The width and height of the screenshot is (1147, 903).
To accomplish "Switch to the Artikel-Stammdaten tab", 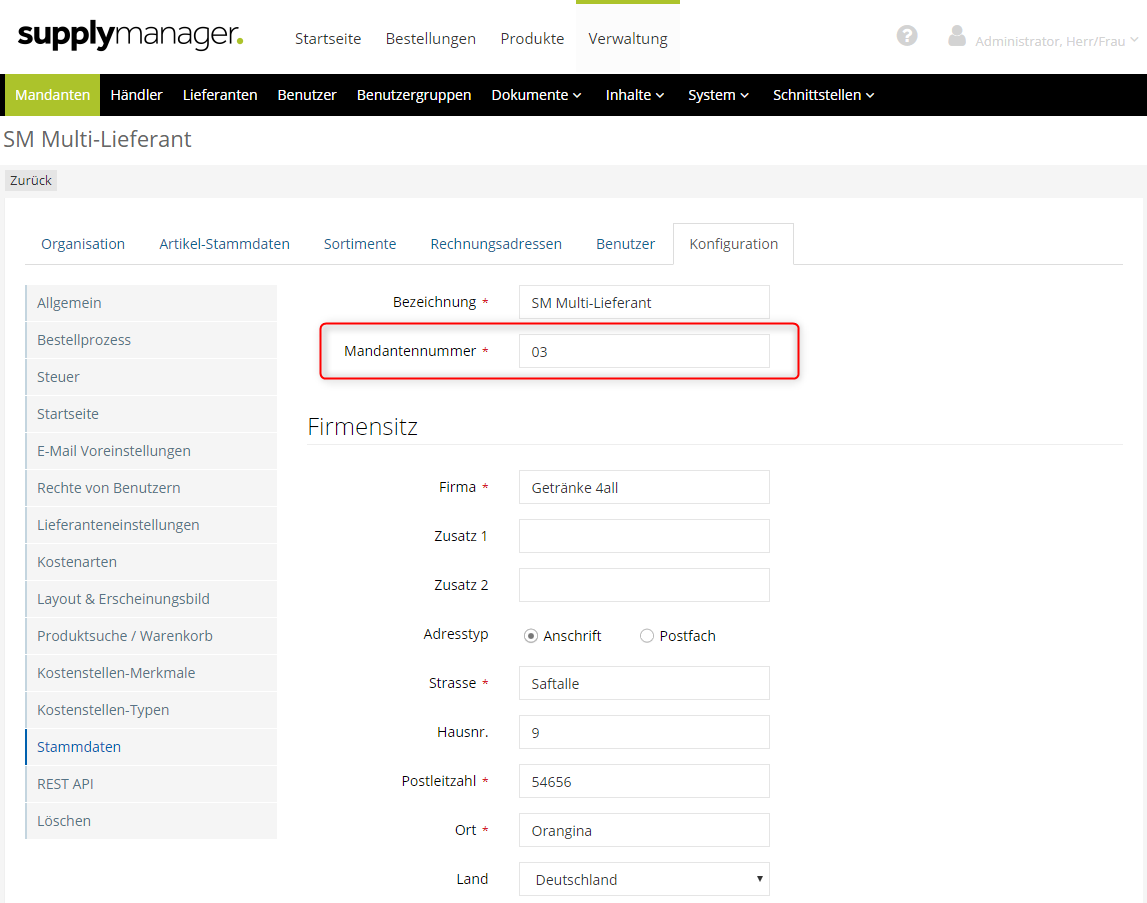I will (224, 244).
